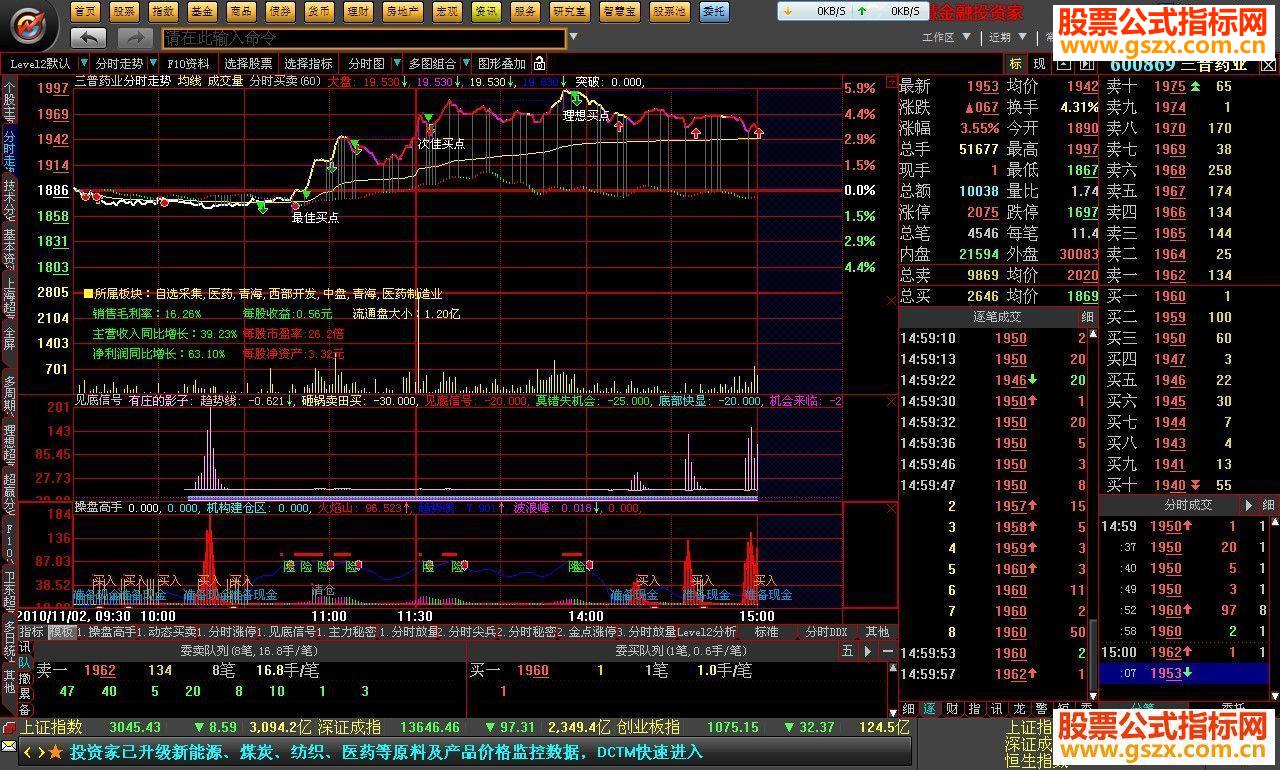This screenshot has width=1280, height=770.
Task: Expand the 多图组合 dropdown arrow
Action: pos(466,64)
